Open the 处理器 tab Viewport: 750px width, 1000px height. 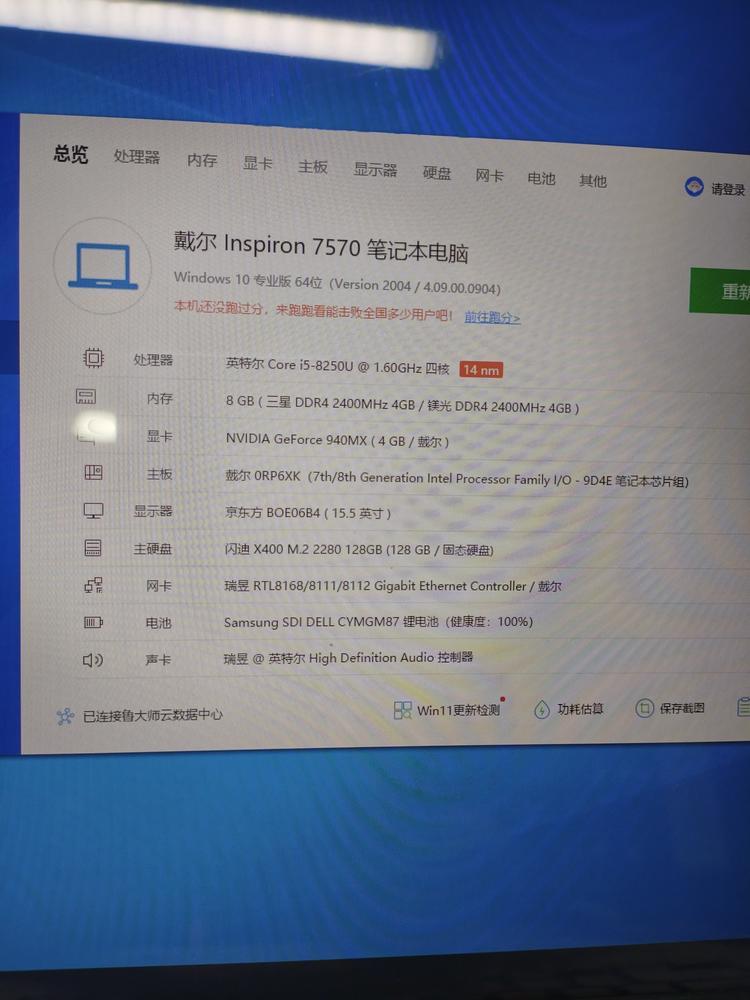pyautogui.click(x=137, y=157)
